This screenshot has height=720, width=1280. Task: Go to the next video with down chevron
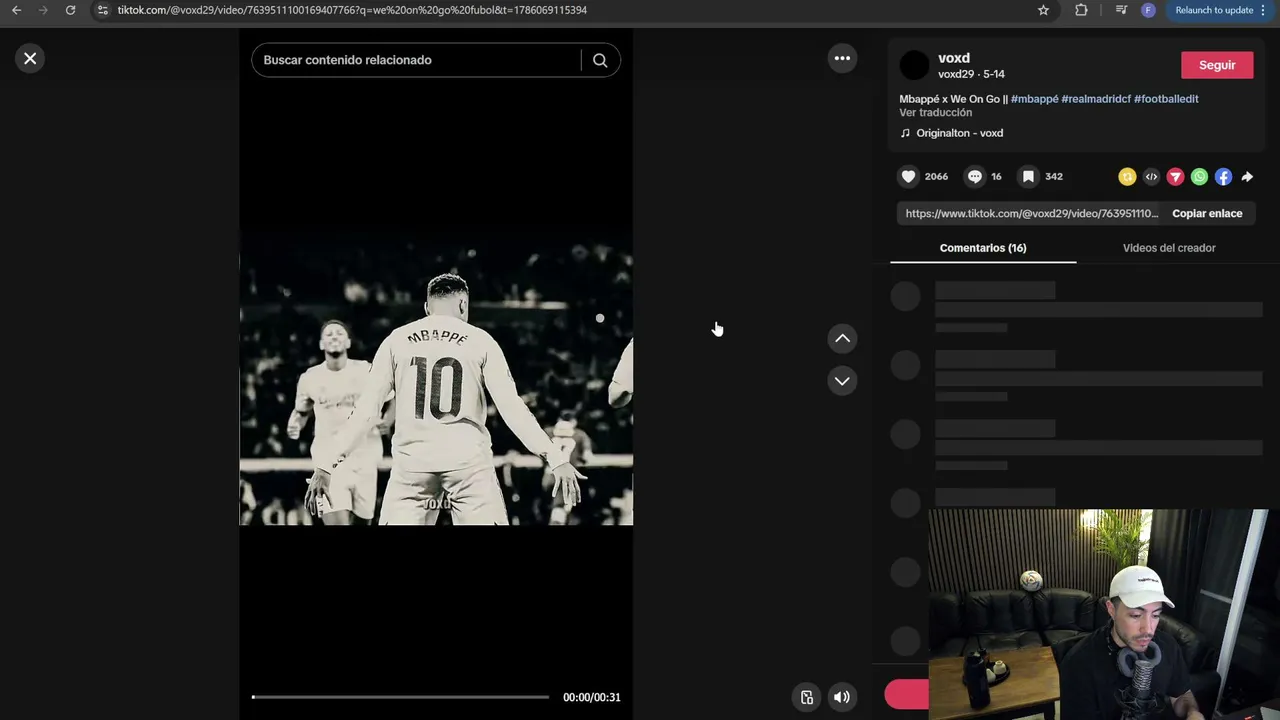pos(842,381)
